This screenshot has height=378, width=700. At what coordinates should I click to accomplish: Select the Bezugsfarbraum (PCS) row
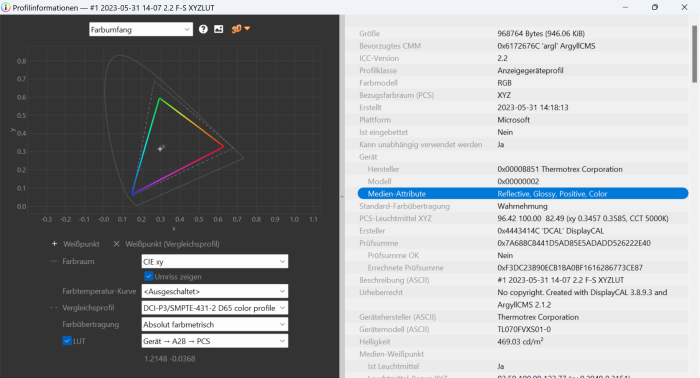[x=523, y=95]
